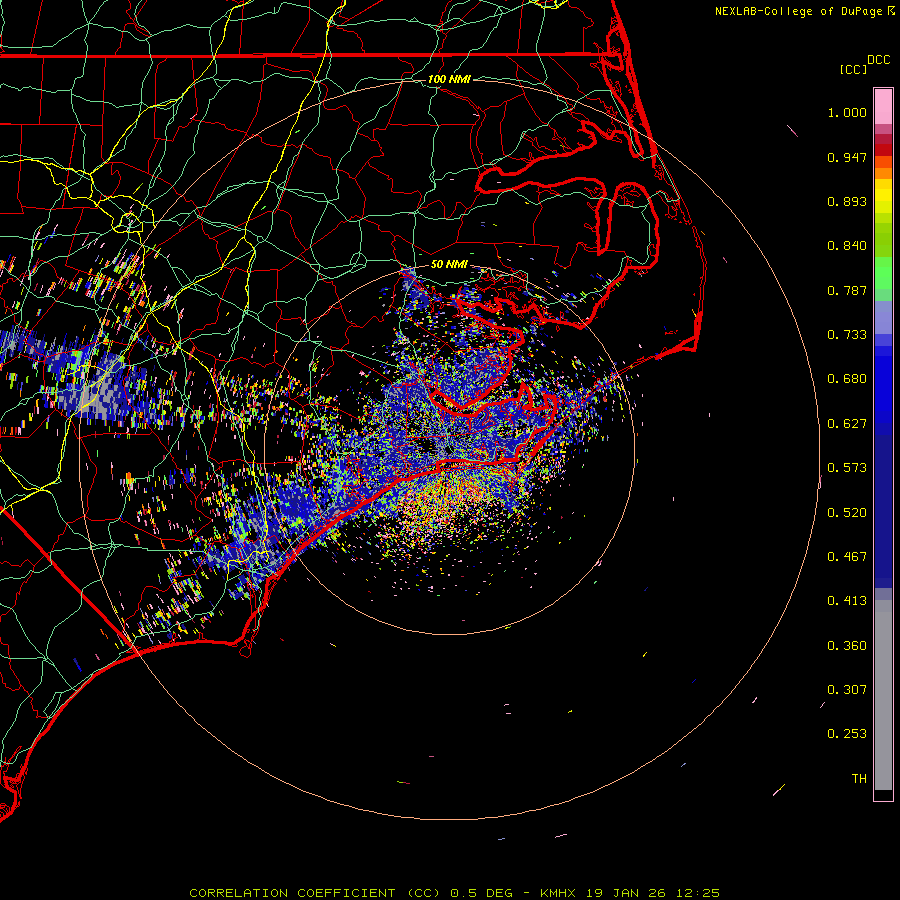The width and height of the screenshot is (900, 900).
Task: Click the 0.307 scale value
Action: click(x=847, y=690)
